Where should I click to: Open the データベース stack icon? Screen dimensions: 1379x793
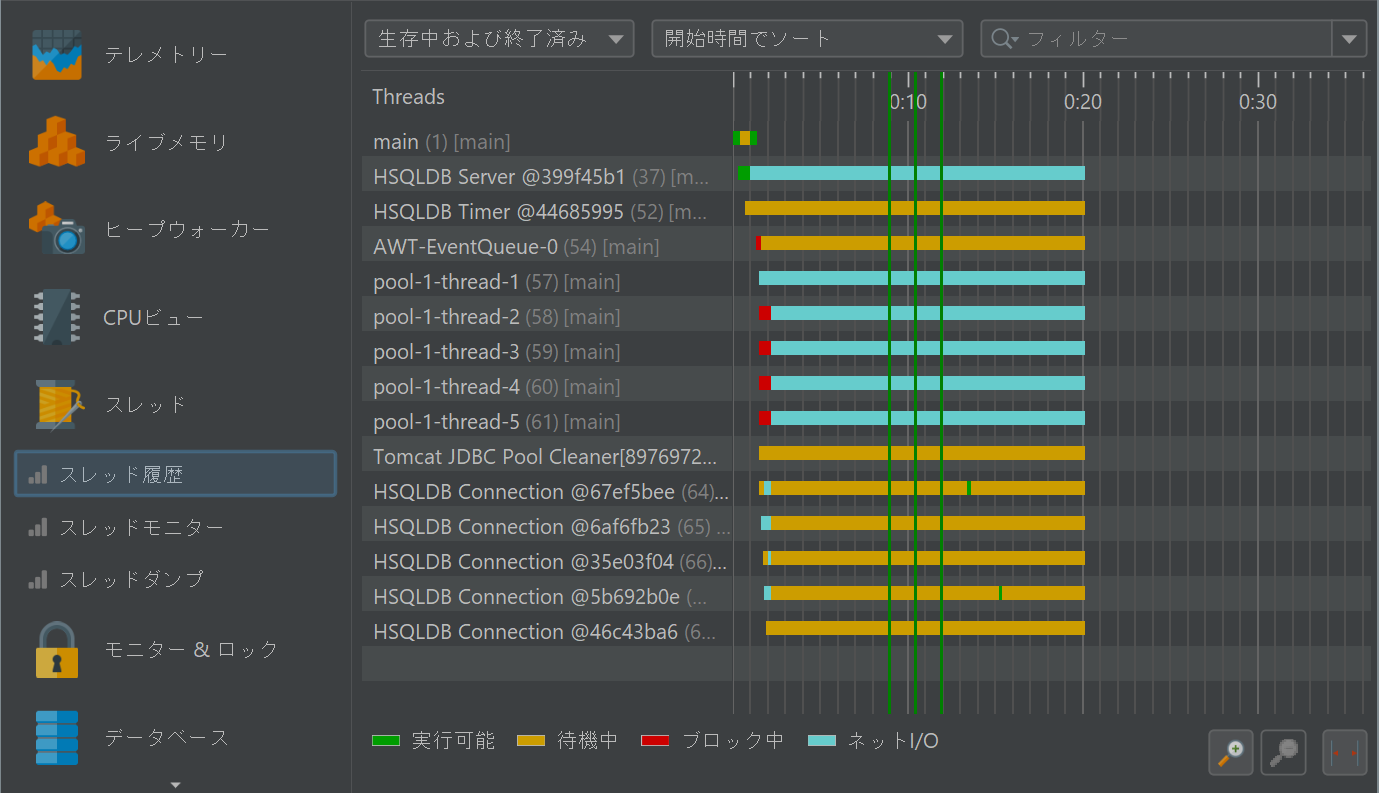pyautogui.click(x=57, y=737)
